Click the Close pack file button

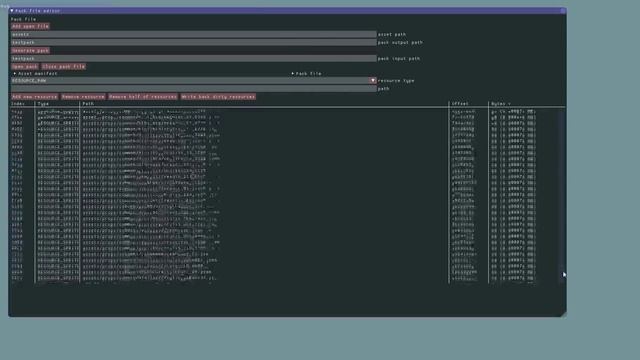pyautogui.click(x=64, y=67)
